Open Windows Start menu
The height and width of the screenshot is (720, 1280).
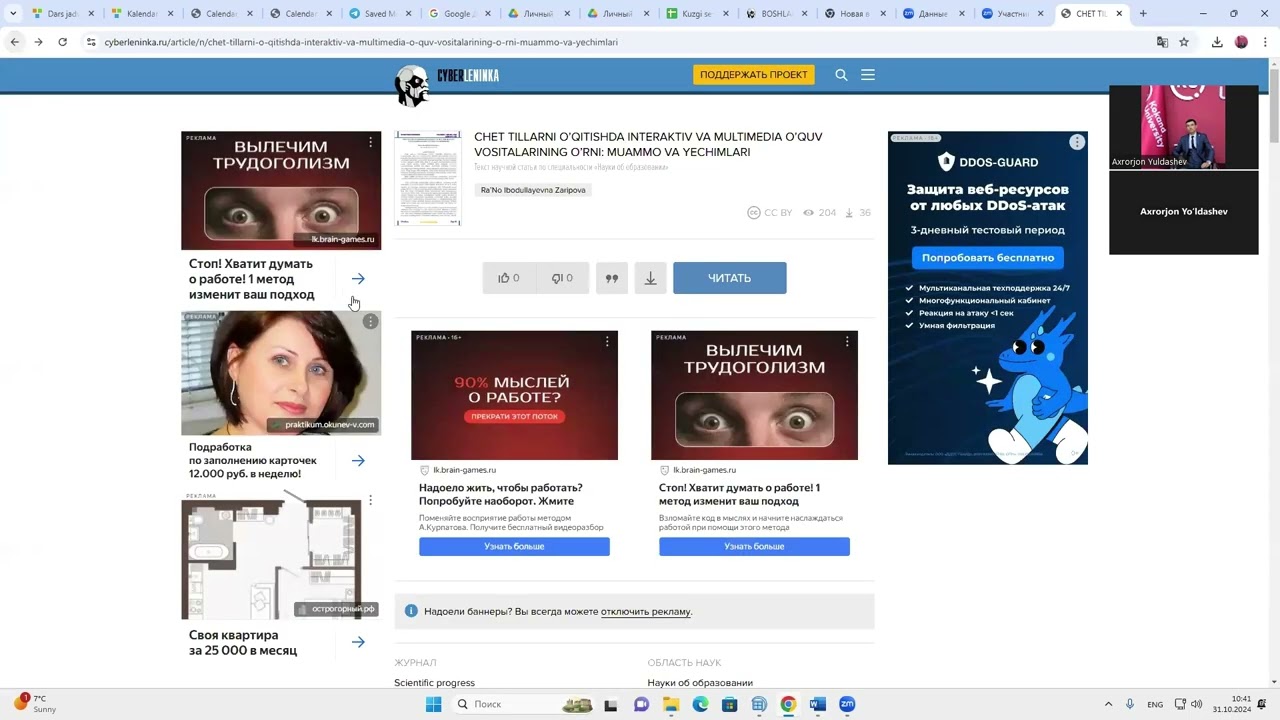pos(433,704)
